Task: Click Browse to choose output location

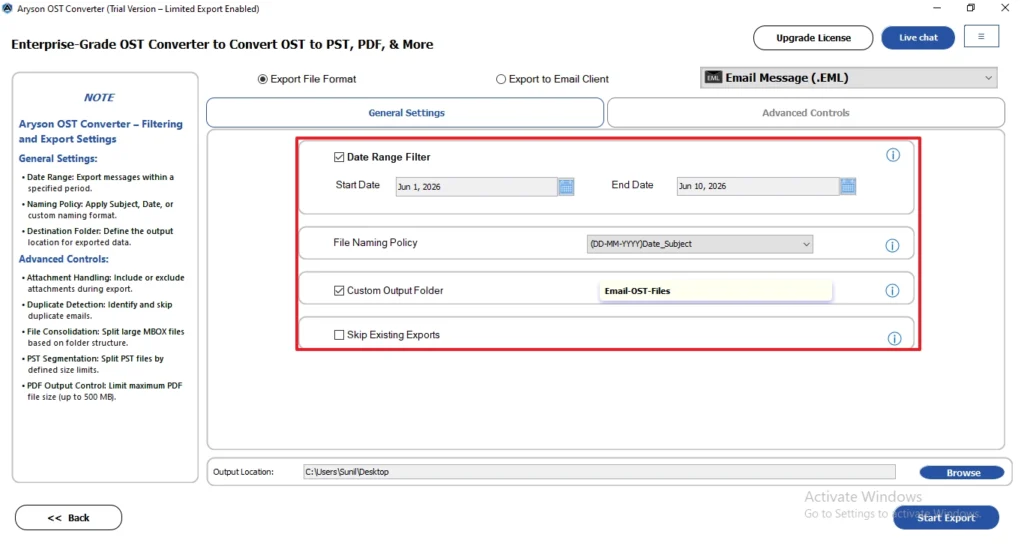Action: (x=962, y=473)
